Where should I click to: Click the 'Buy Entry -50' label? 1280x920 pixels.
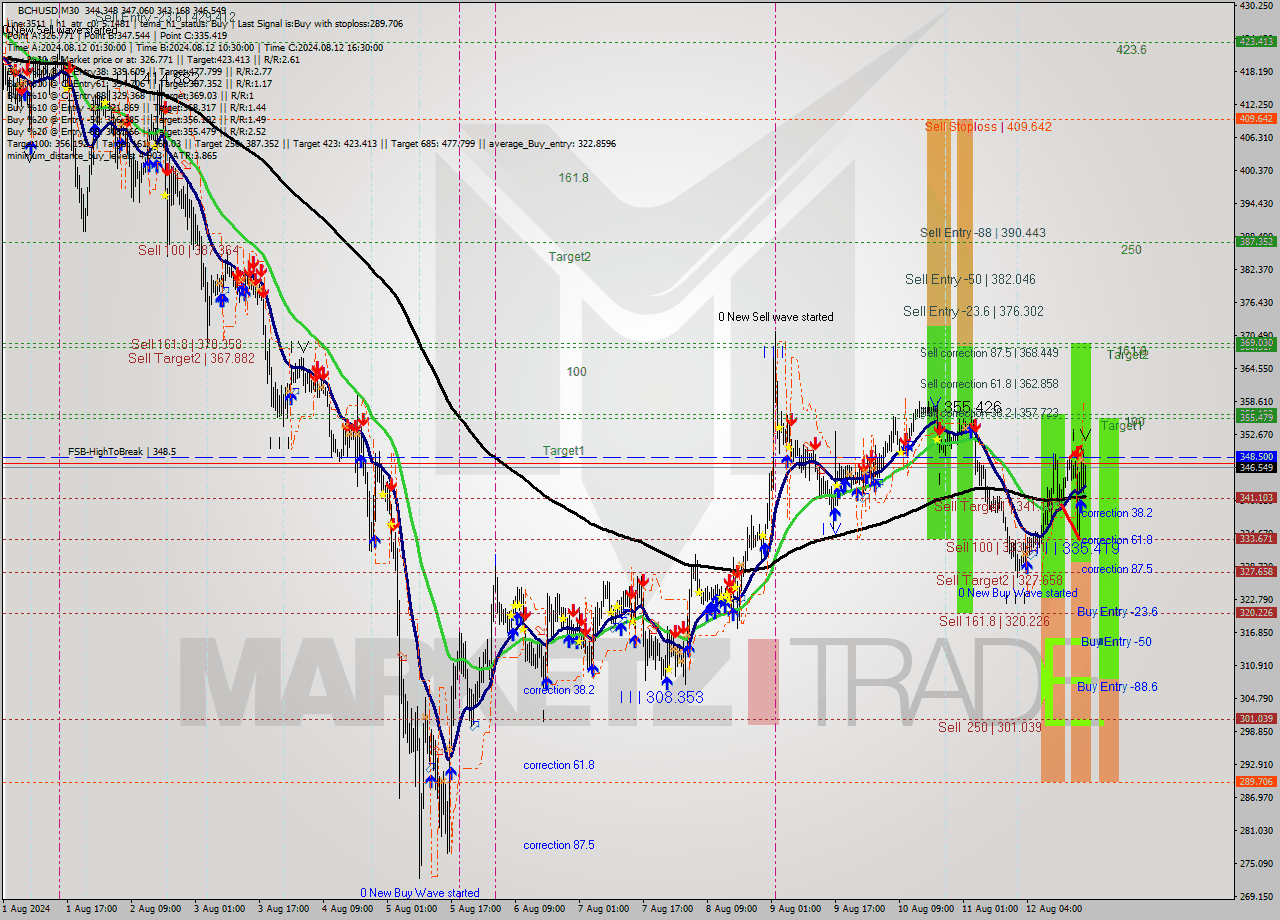tap(1116, 642)
